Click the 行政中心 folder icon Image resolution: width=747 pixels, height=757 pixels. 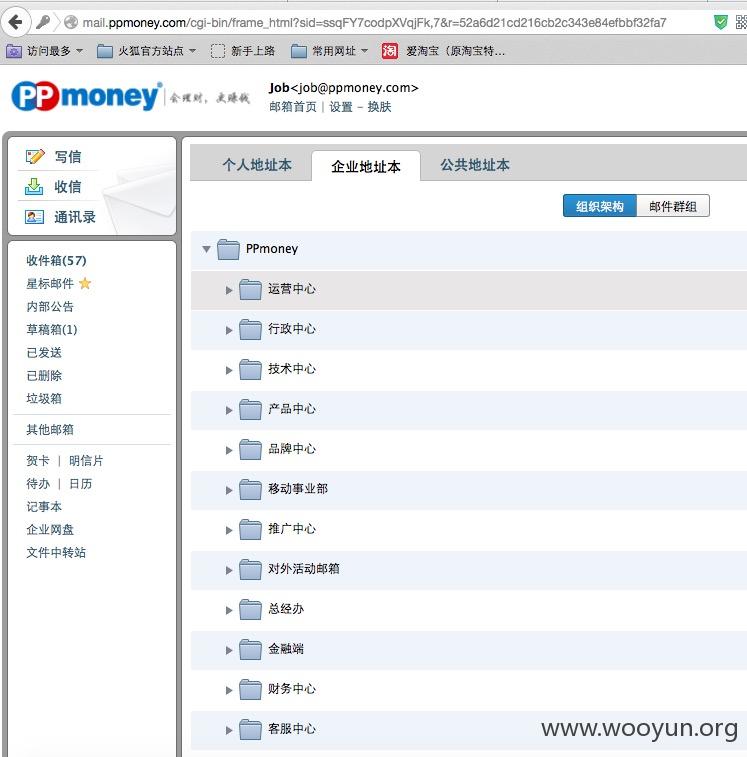[250, 329]
